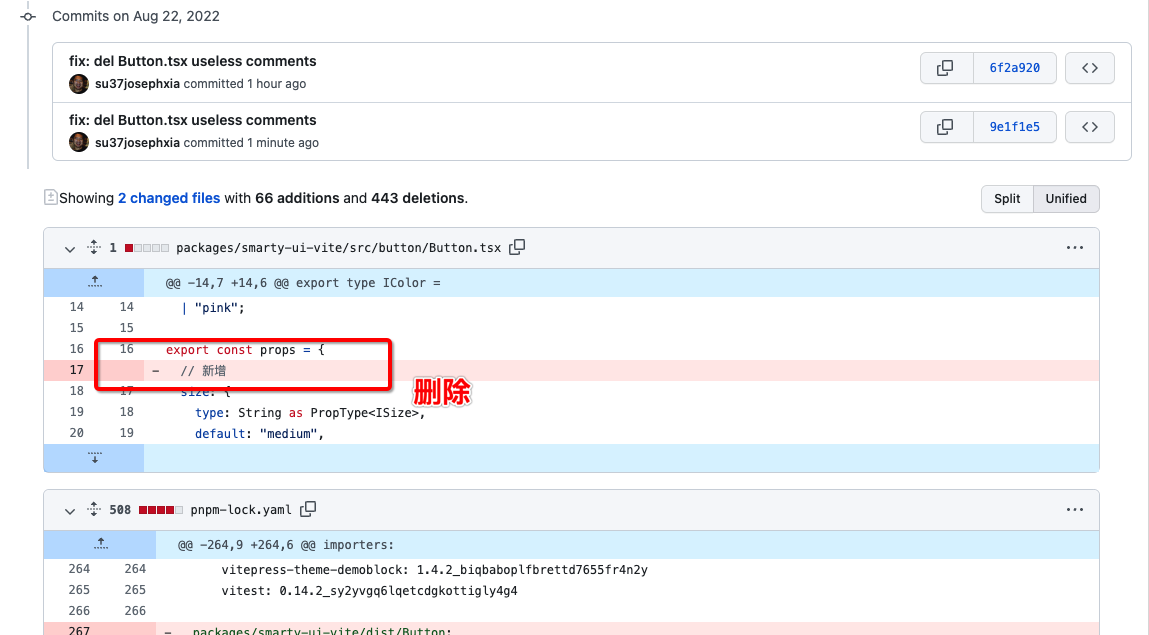This screenshot has width=1149, height=635.
Task: Expand all lines in Button.tsx diff
Action: pos(94,247)
